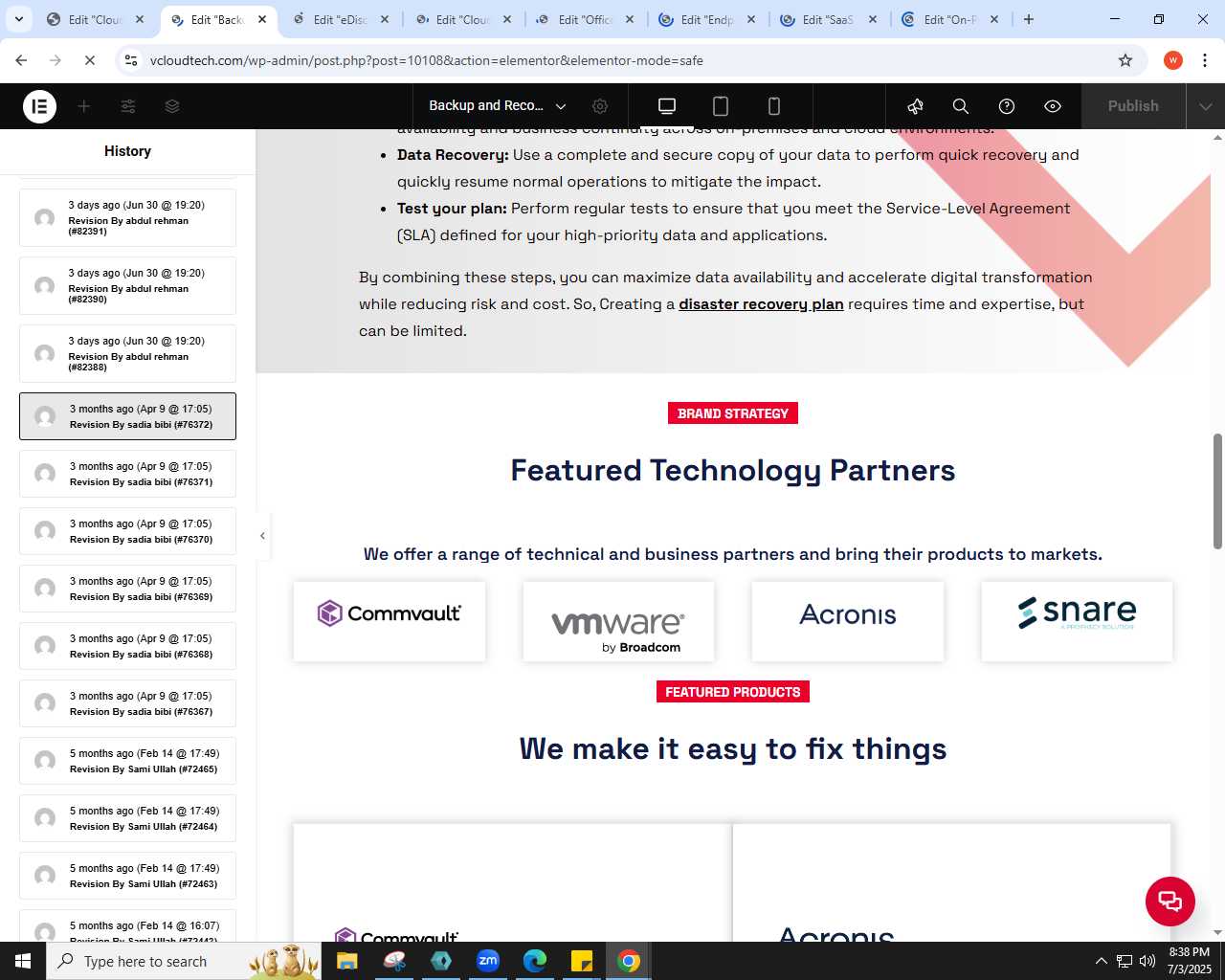Open the Backup and Reco... document dropdown

pyautogui.click(x=498, y=106)
